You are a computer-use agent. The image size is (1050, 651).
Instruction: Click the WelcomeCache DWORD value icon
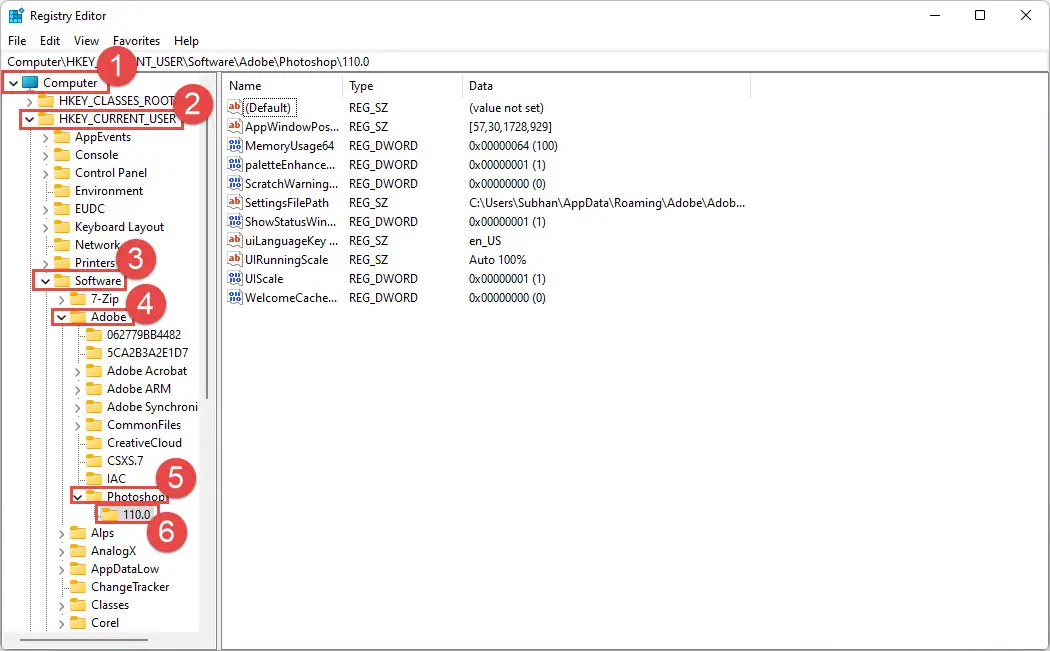pyautogui.click(x=234, y=297)
